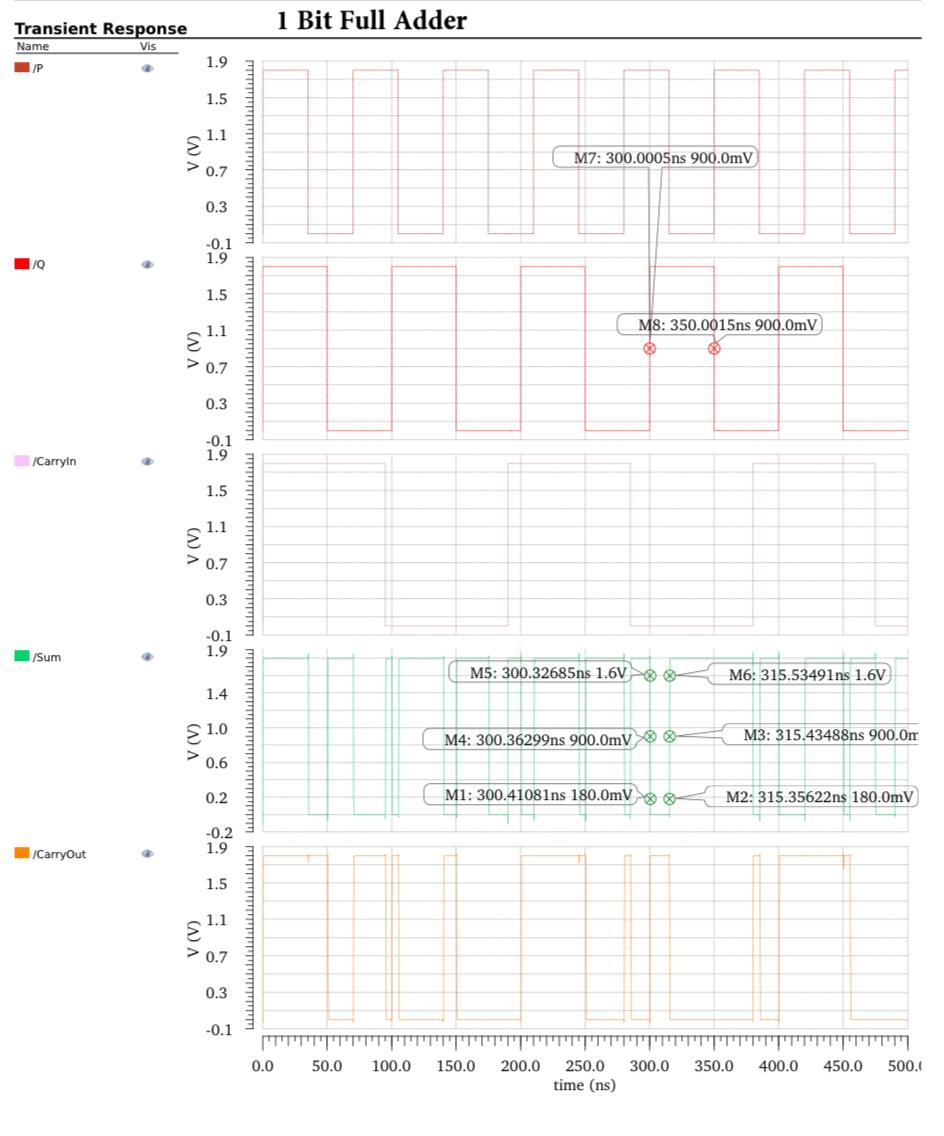Hide the /CarryIn trace via its eye icon
The image size is (944, 1136).
(146, 461)
